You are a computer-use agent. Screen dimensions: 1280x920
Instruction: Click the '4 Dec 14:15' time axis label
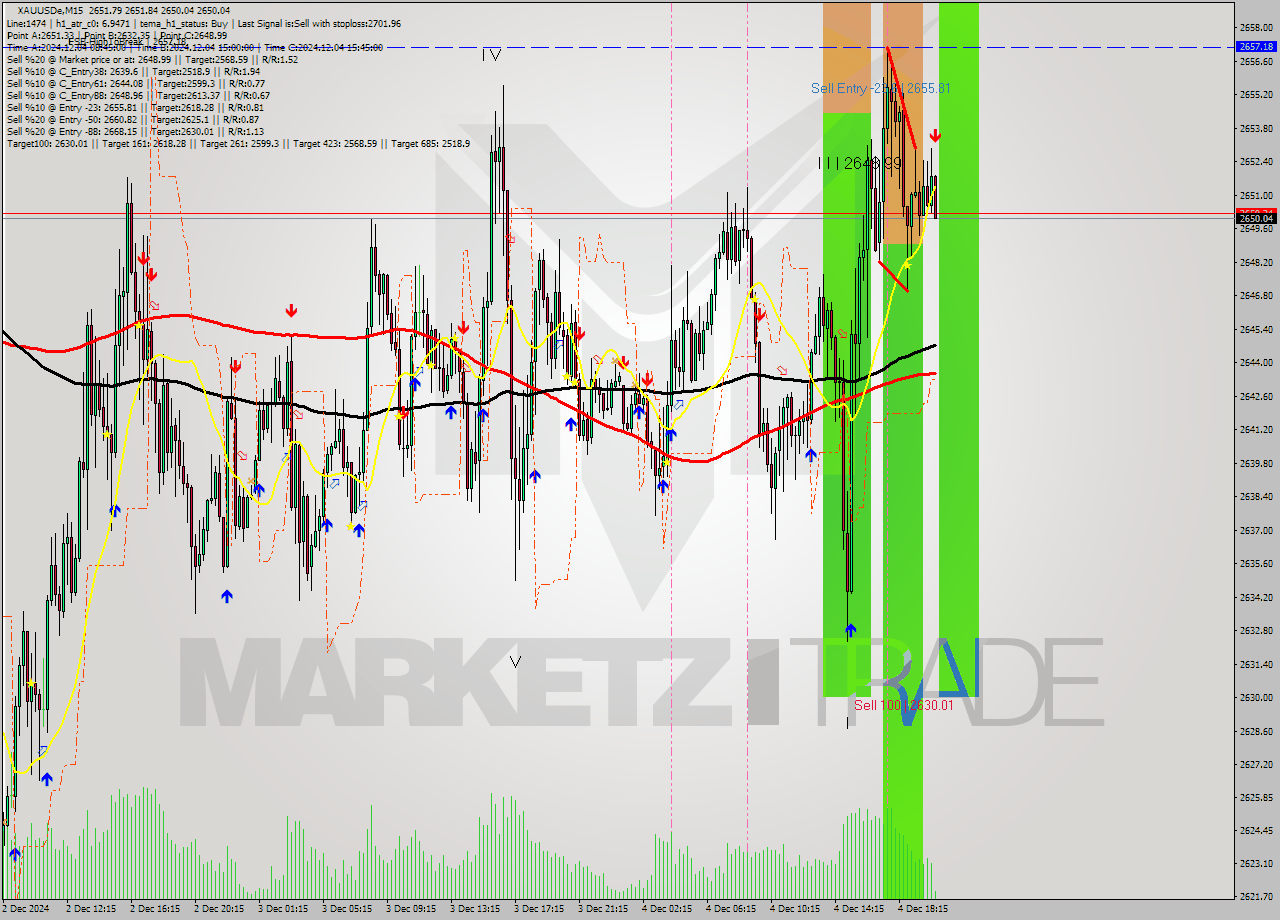859,909
